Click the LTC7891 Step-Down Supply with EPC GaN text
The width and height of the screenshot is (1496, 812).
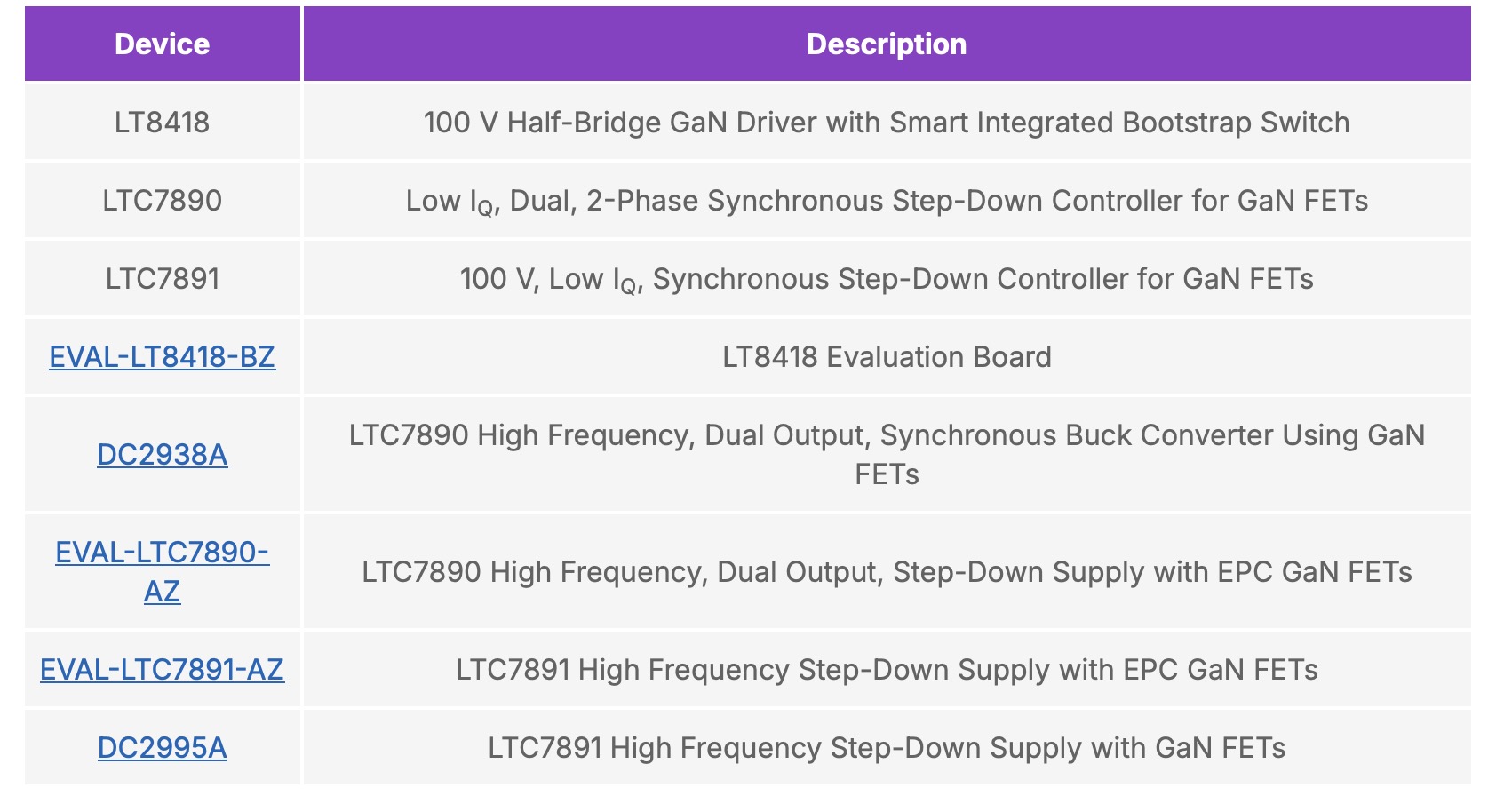click(x=886, y=670)
